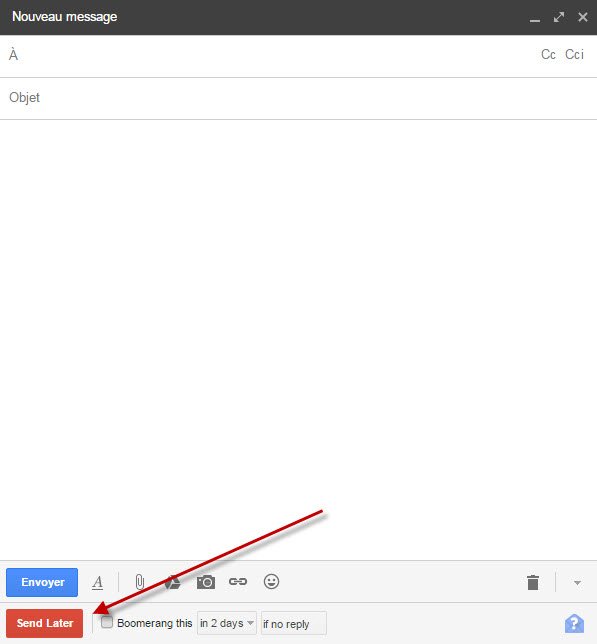
Task: Click the Nouveau message title
Action: point(64,17)
